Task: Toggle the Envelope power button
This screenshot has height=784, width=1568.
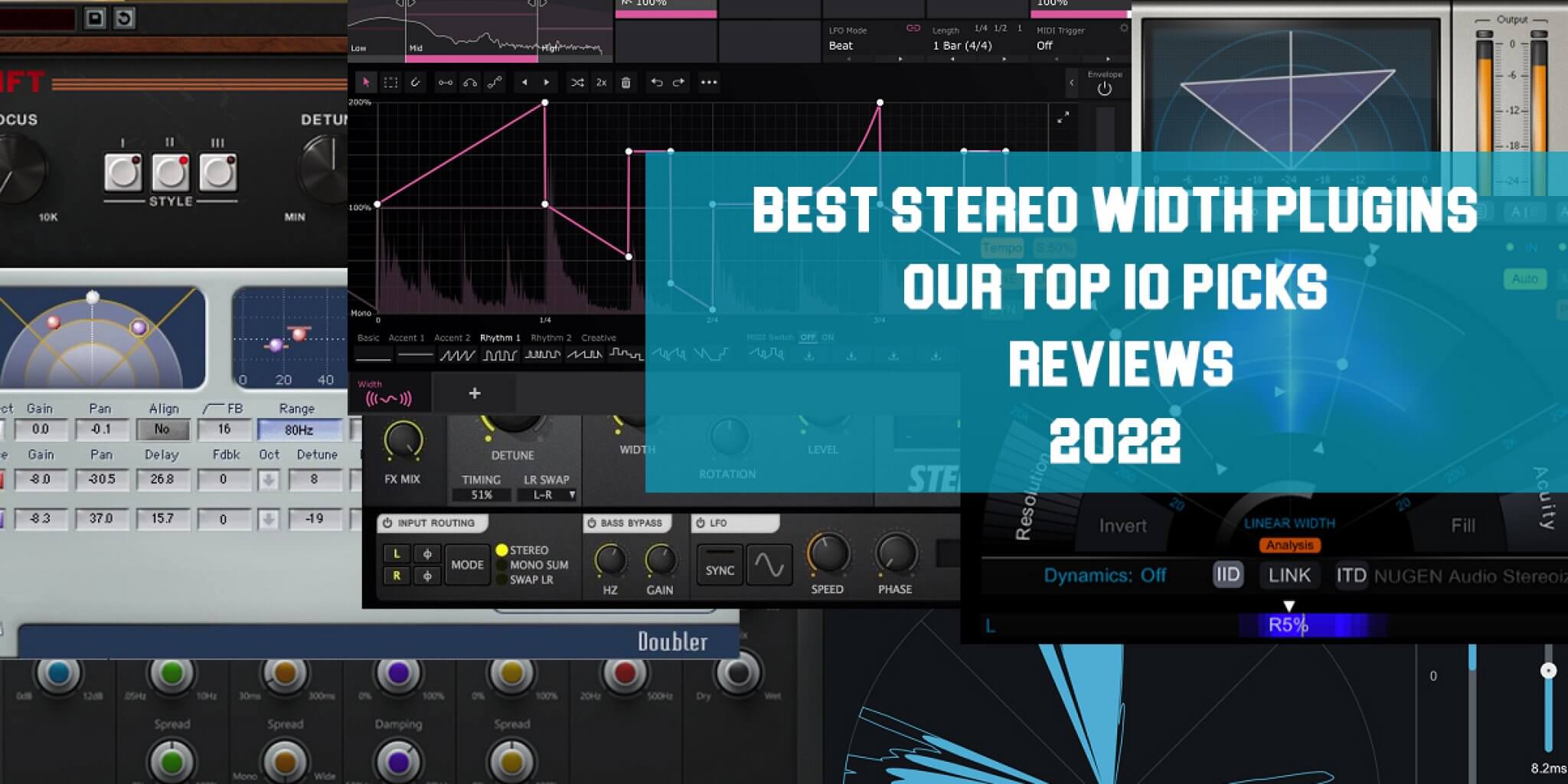Action: tap(1105, 90)
